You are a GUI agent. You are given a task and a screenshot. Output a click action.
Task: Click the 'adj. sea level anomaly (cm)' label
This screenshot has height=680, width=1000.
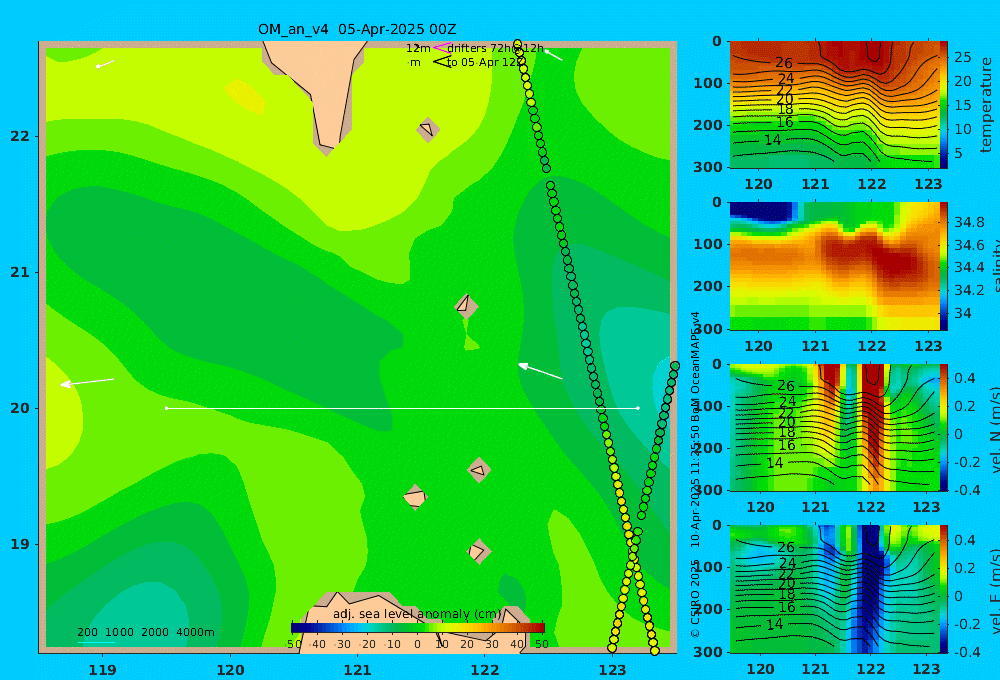(417, 614)
